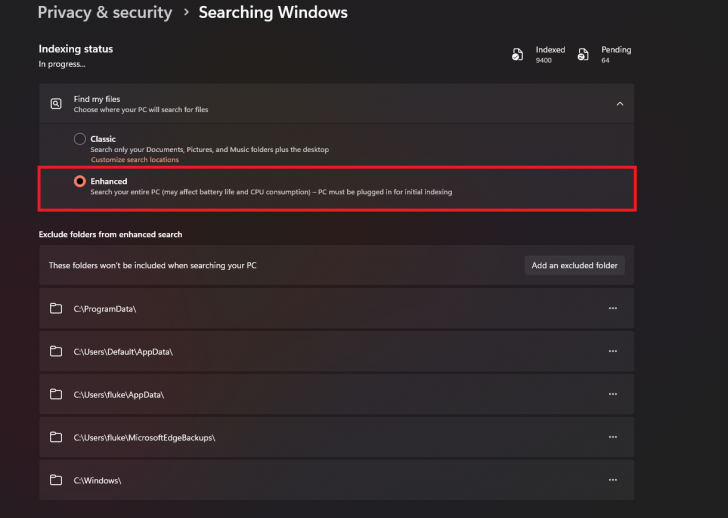This screenshot has height=518, width=728.
Task: Click the folder icon for C:\Users\fluke\AppData\
Action: coord(57,394)
